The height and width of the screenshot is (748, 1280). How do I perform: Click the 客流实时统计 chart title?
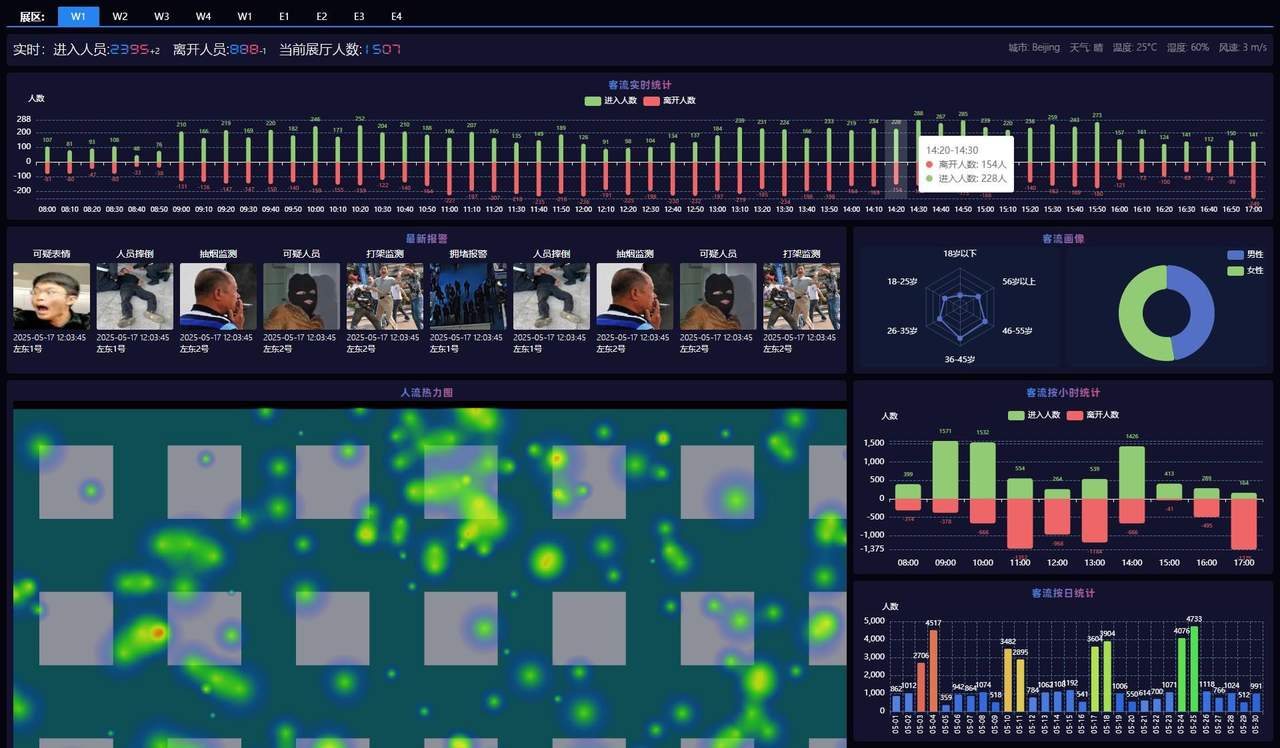640,85
